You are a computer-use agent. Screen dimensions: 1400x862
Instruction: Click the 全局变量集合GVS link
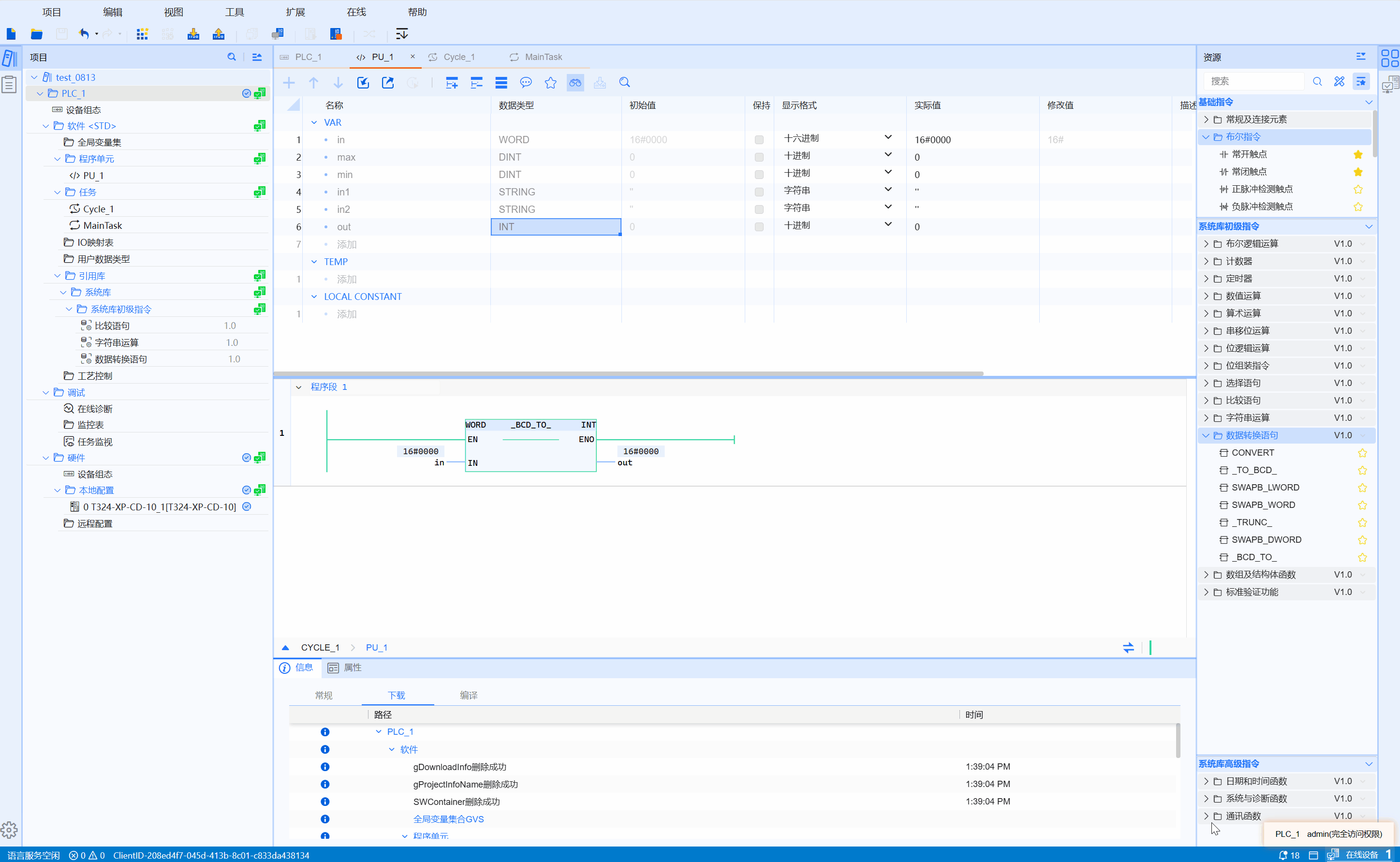click(448, 818)
